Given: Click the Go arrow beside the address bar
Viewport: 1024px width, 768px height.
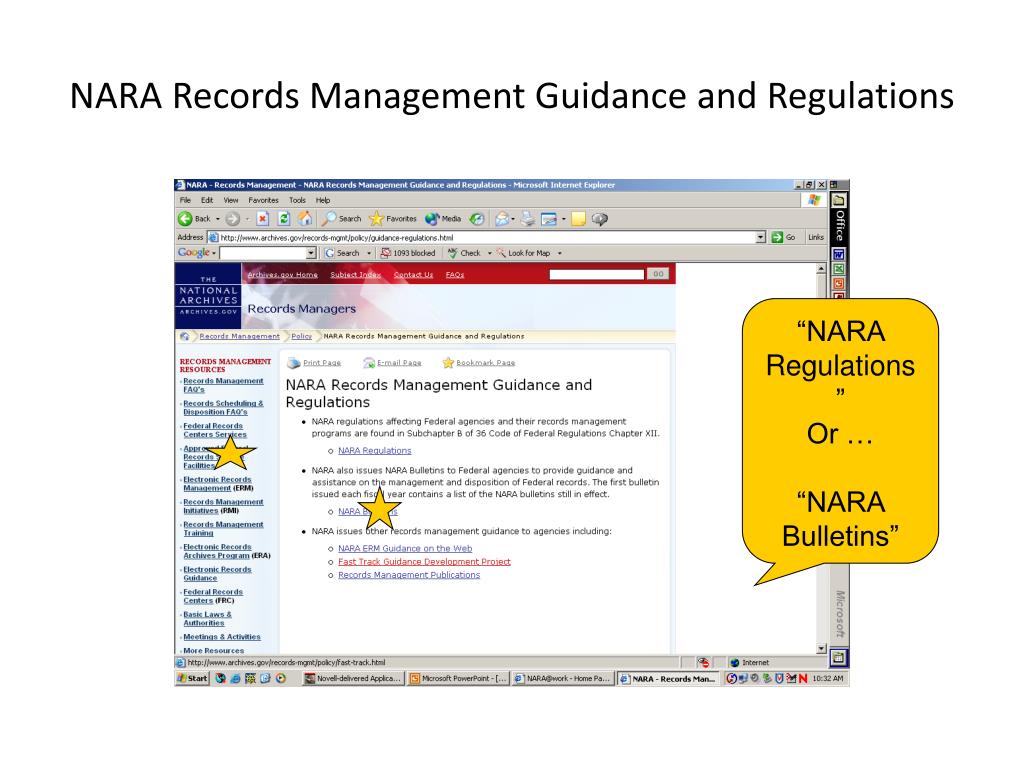Looking at the screenshot, I should click(783, 237).
